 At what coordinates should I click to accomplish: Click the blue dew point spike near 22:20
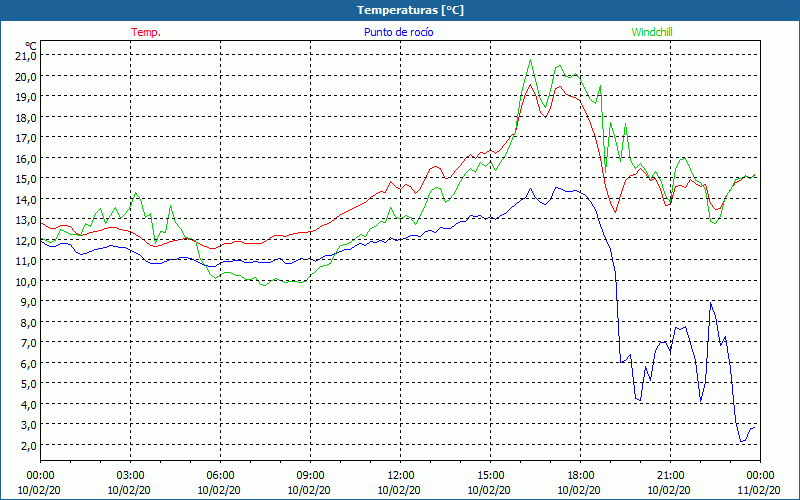(710, 303)
